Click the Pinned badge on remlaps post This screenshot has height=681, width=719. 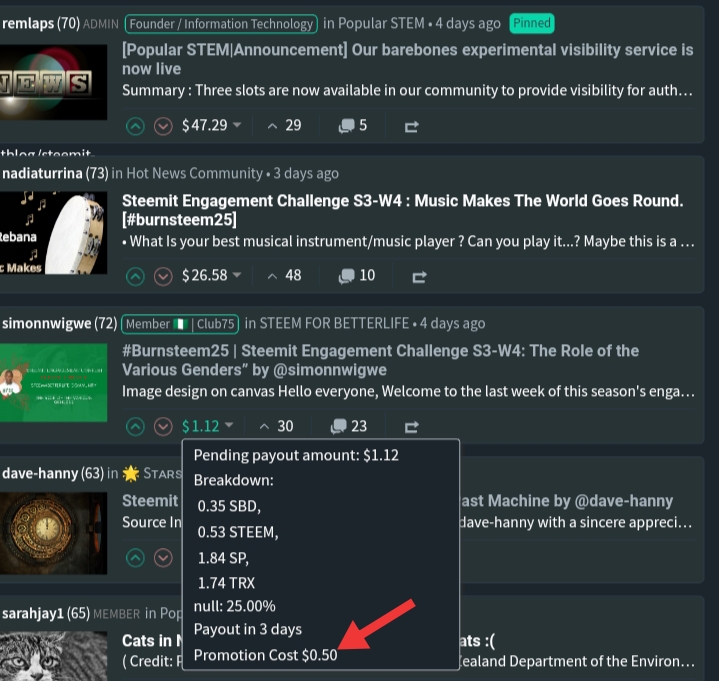[532, 23]
